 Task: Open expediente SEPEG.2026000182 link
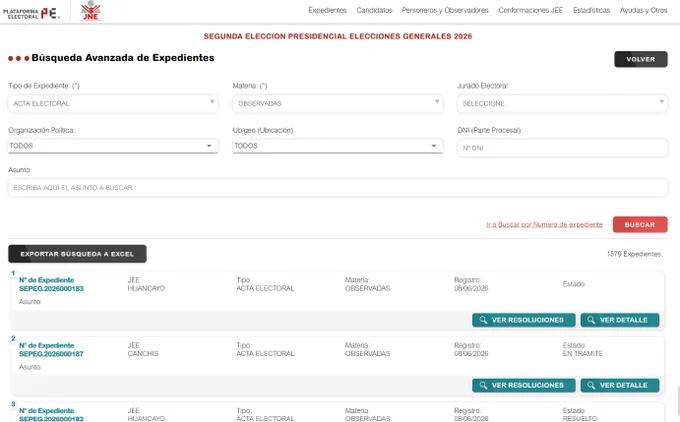[x=51, y=419]
